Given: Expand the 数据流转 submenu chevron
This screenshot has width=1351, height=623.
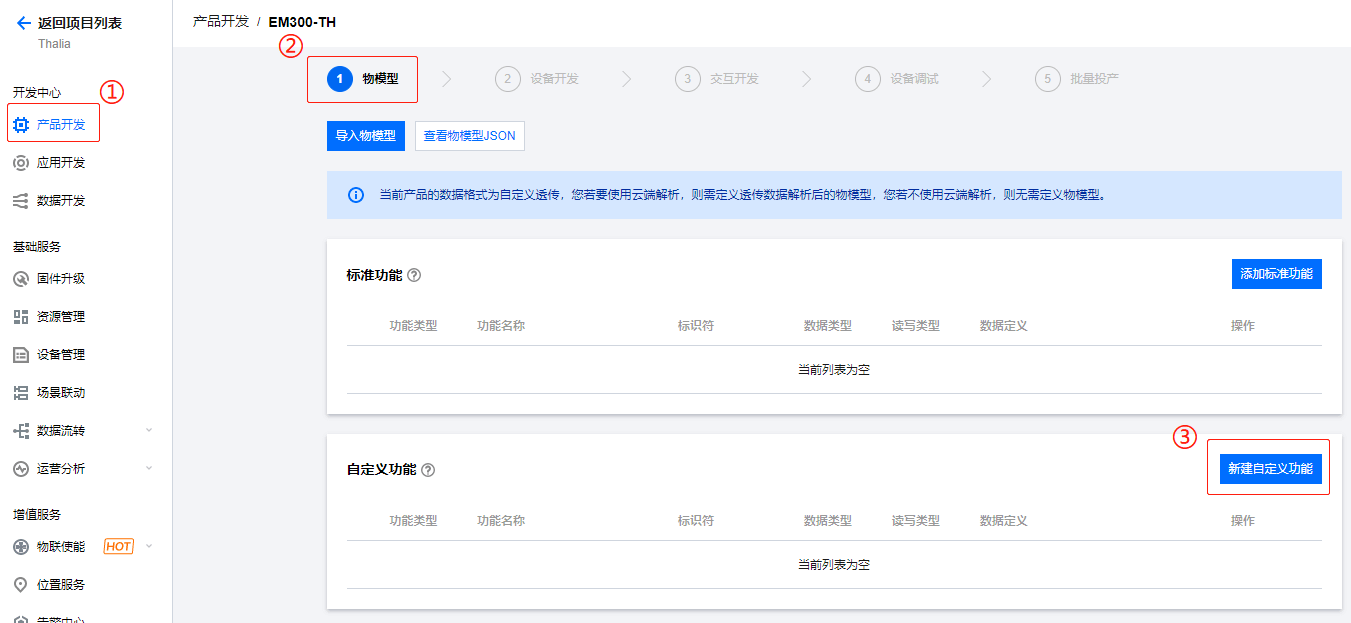Looking at the screenshot, I should [149, 430].
